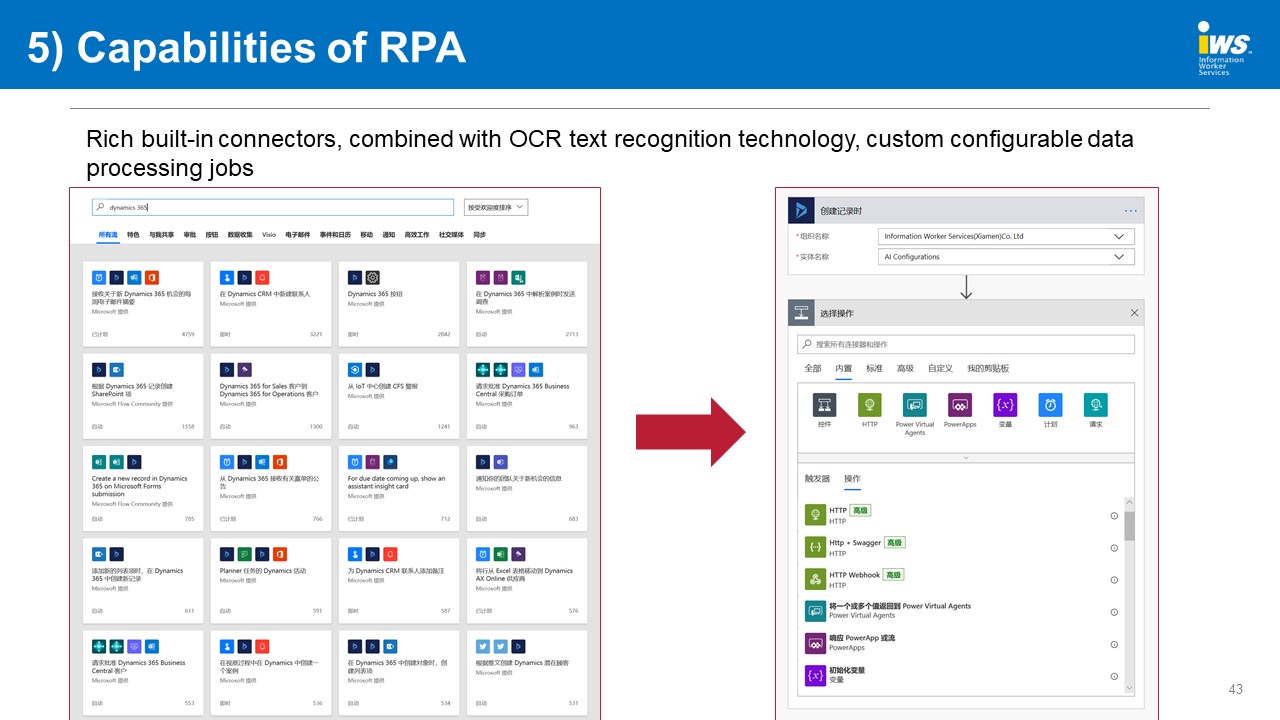Select the 自定义 connectors tab
Screen dimensions: 1280x720
click(x=940, y=369)
